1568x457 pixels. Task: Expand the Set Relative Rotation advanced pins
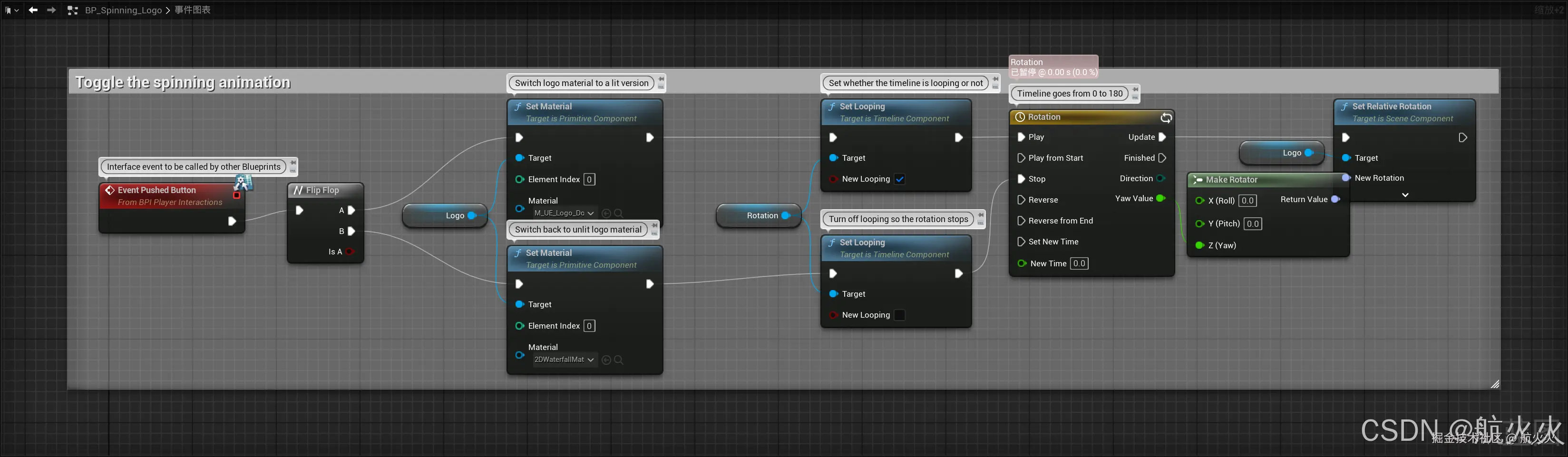pyautogui.click(x=1405, y=195)
